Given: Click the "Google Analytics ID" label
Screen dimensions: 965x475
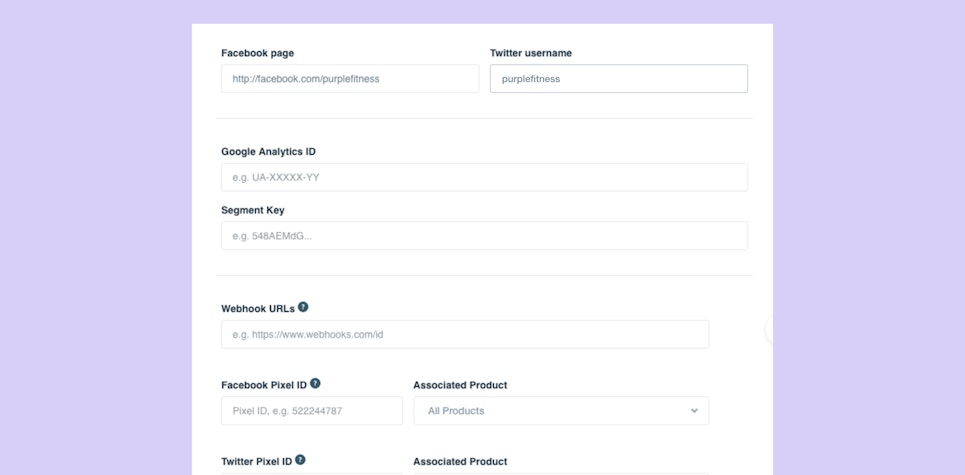Looking at the screenshot, I should click(268, 151).
